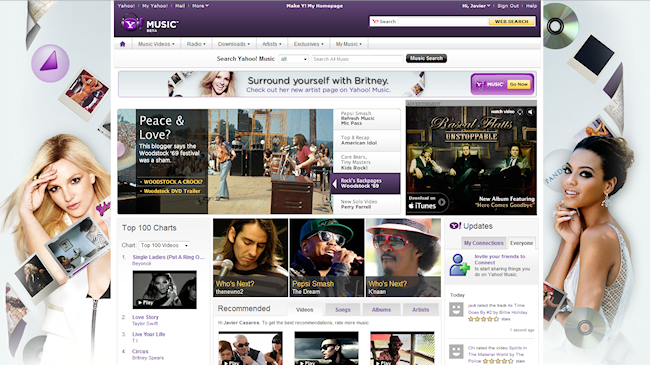Image resolution: width=650 pixels, height=365 pixels.
Task: Open the Exclusives dropdown menu
Action: click(308, 44)
